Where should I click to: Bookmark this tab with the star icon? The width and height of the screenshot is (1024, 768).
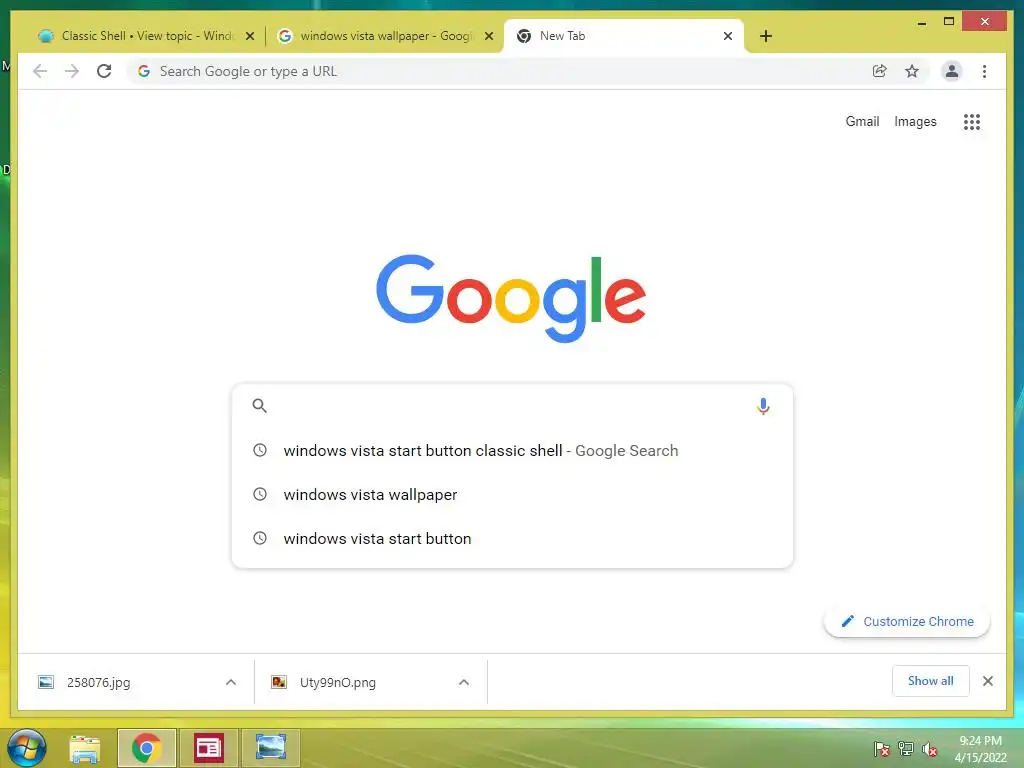click(912, 71)
